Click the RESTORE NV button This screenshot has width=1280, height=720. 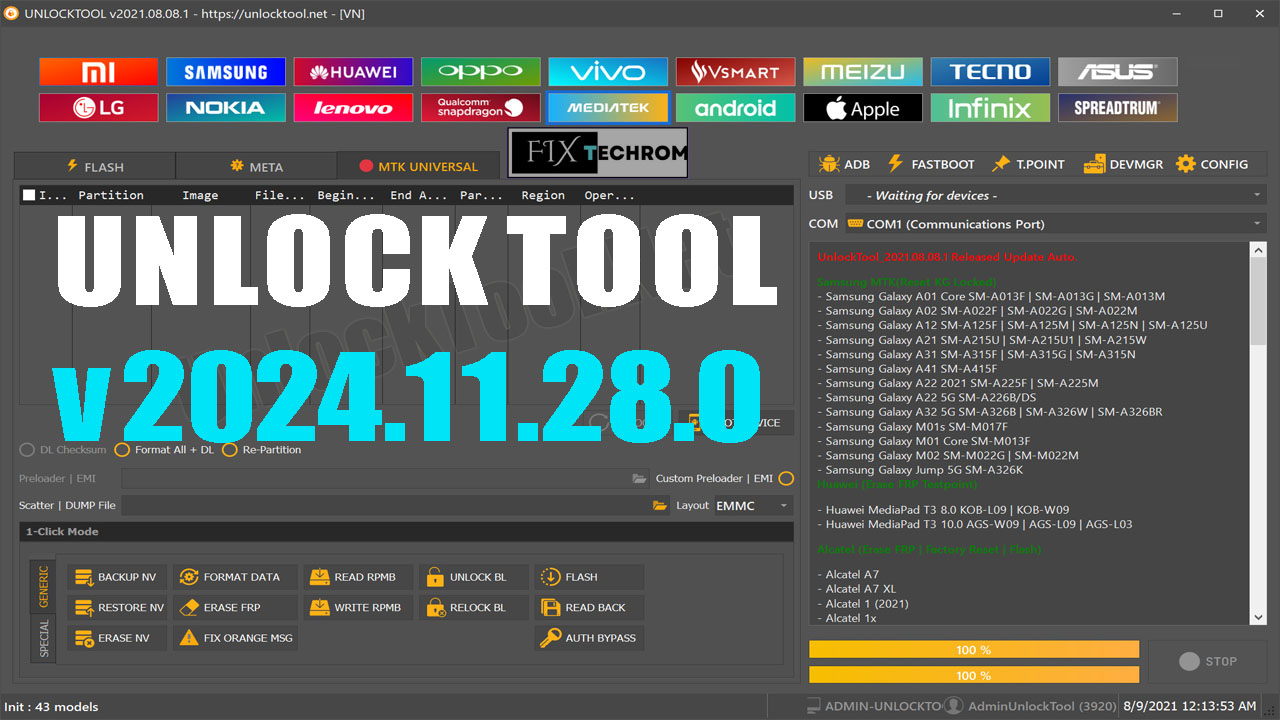pyautogui.click(x=117, y=607)
